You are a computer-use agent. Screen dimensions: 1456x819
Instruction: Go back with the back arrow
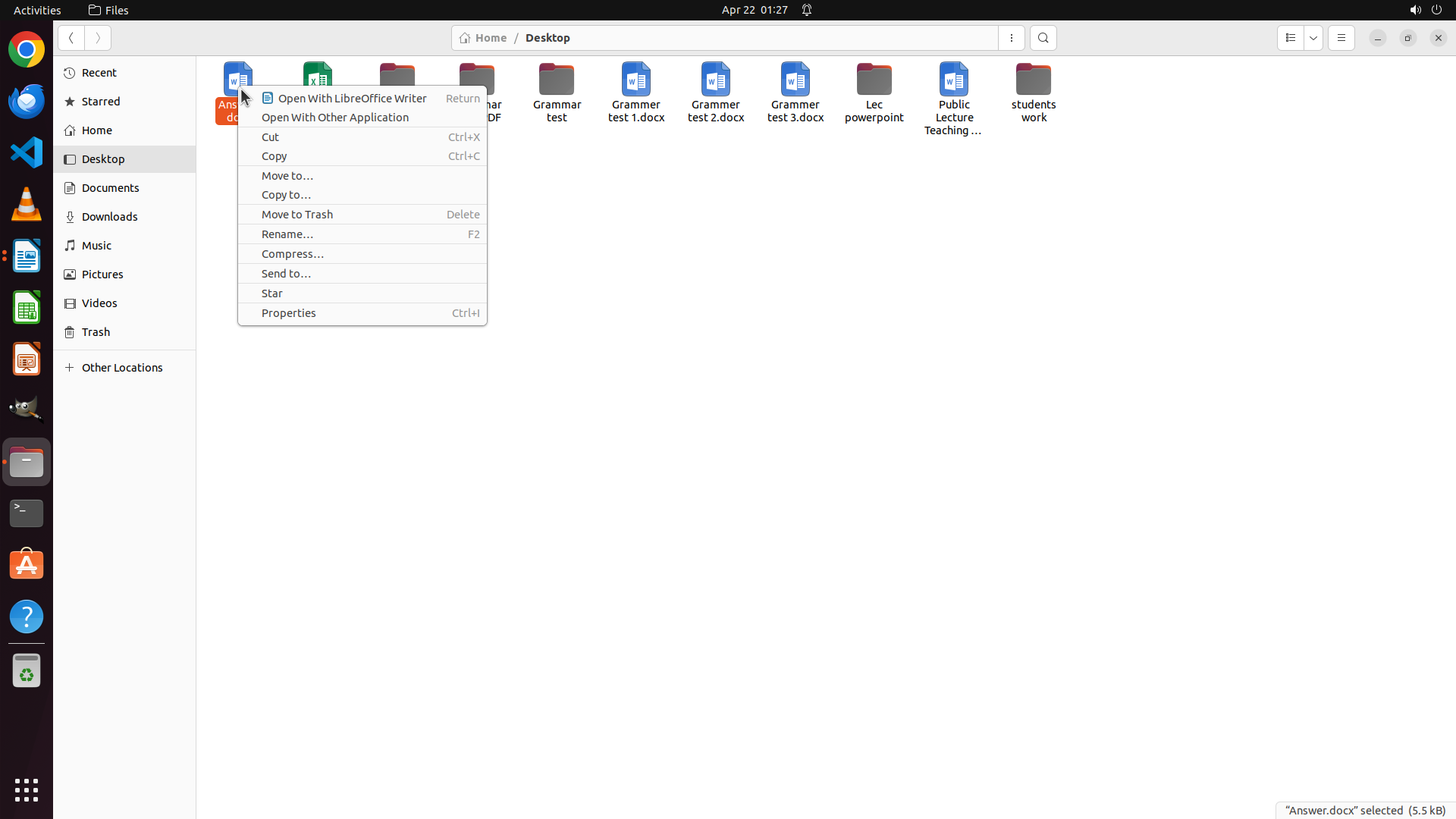[x=71, y=38]
